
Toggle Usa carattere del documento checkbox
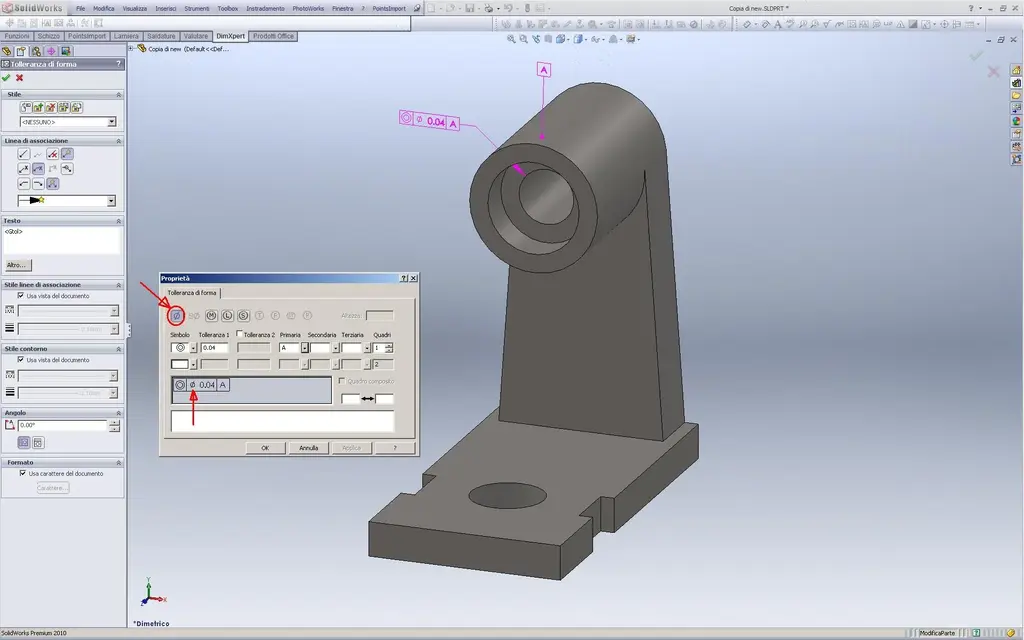pyautogui.click(x=23, y=473)
